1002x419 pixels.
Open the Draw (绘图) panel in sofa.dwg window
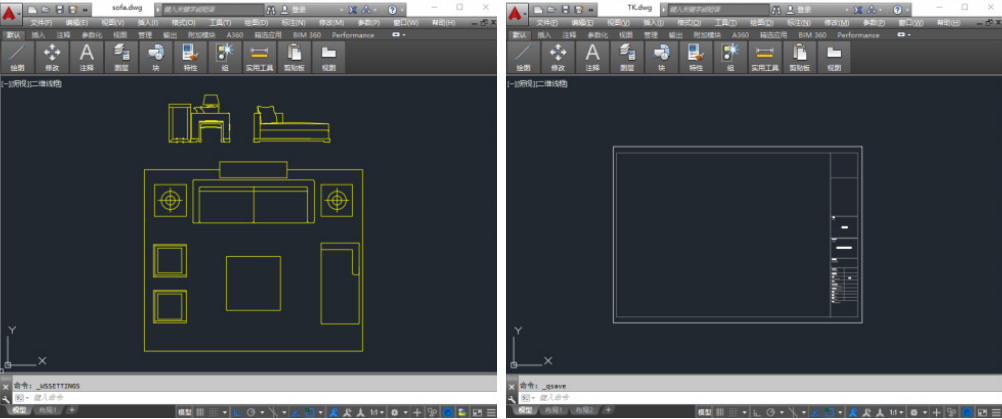(x=17, y=57)
